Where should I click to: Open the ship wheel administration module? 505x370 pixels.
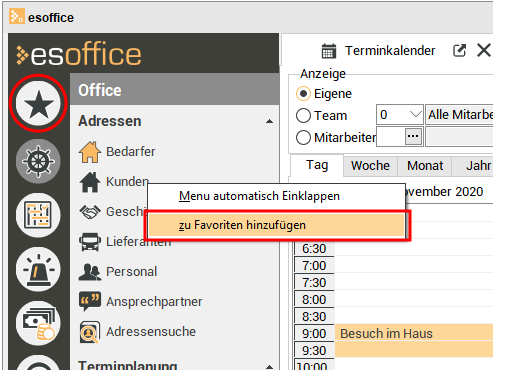click(x=38, y=161)
